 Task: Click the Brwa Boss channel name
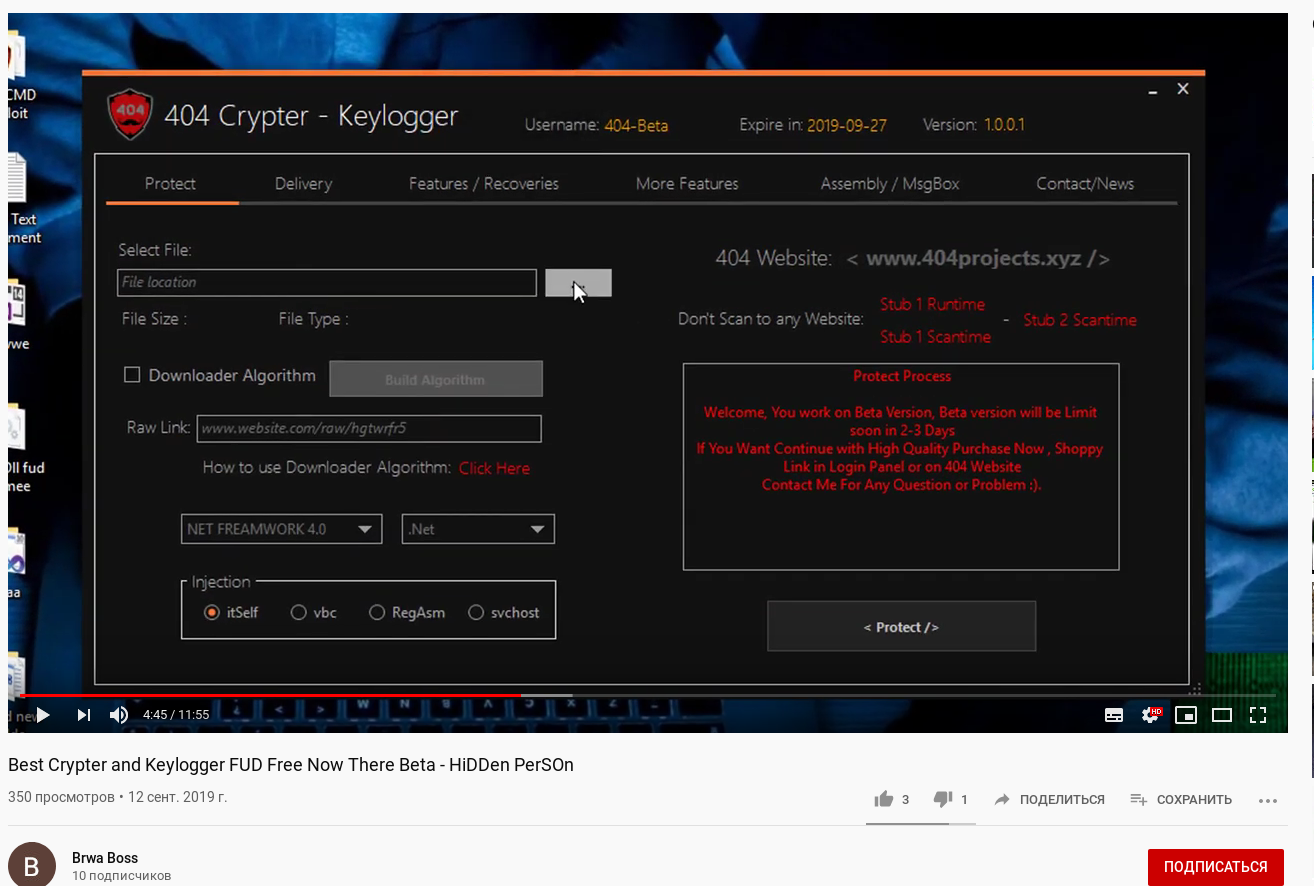105,858
